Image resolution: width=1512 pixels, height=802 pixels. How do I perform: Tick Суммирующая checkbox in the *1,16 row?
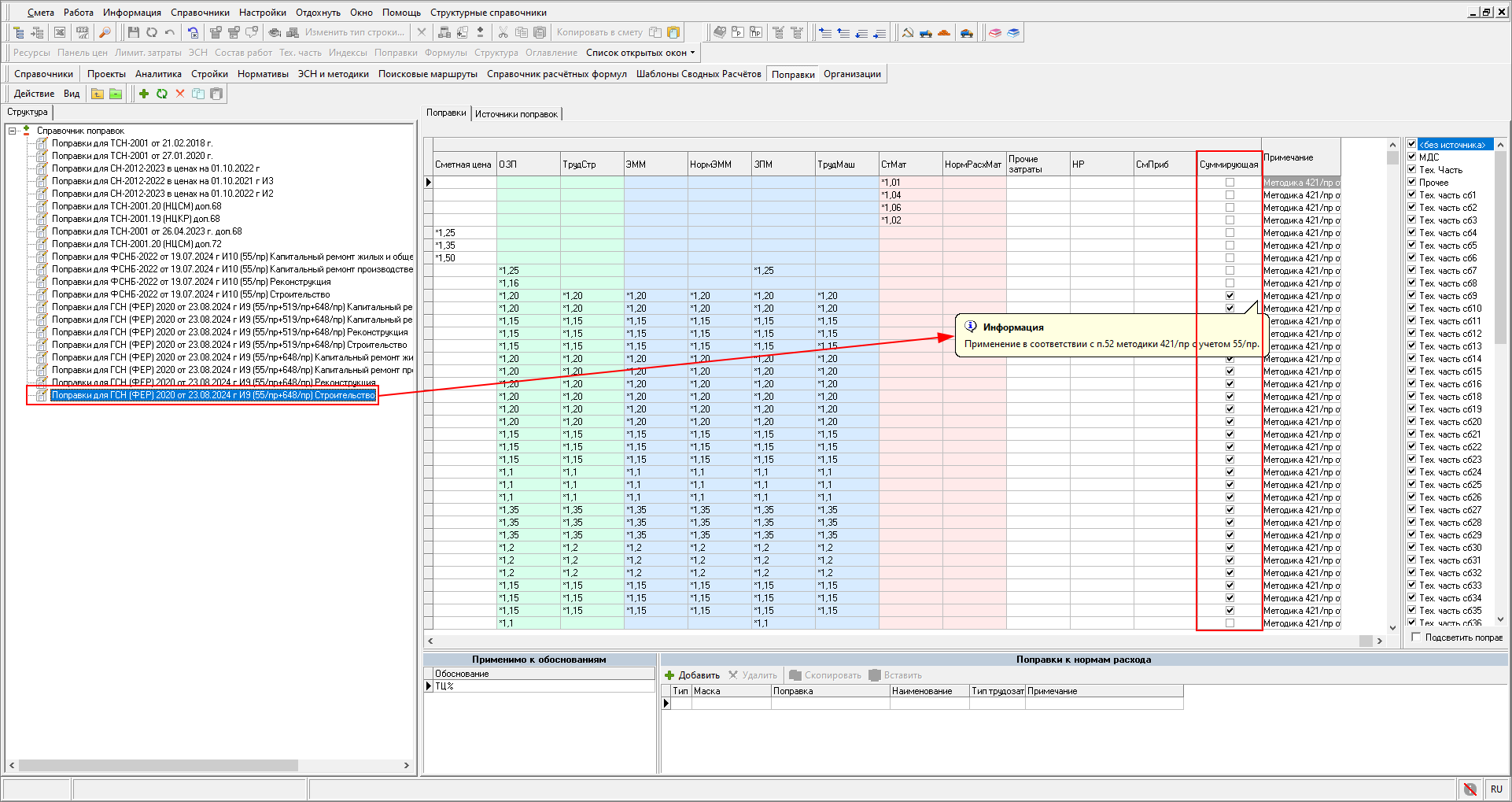(1230, 283)
